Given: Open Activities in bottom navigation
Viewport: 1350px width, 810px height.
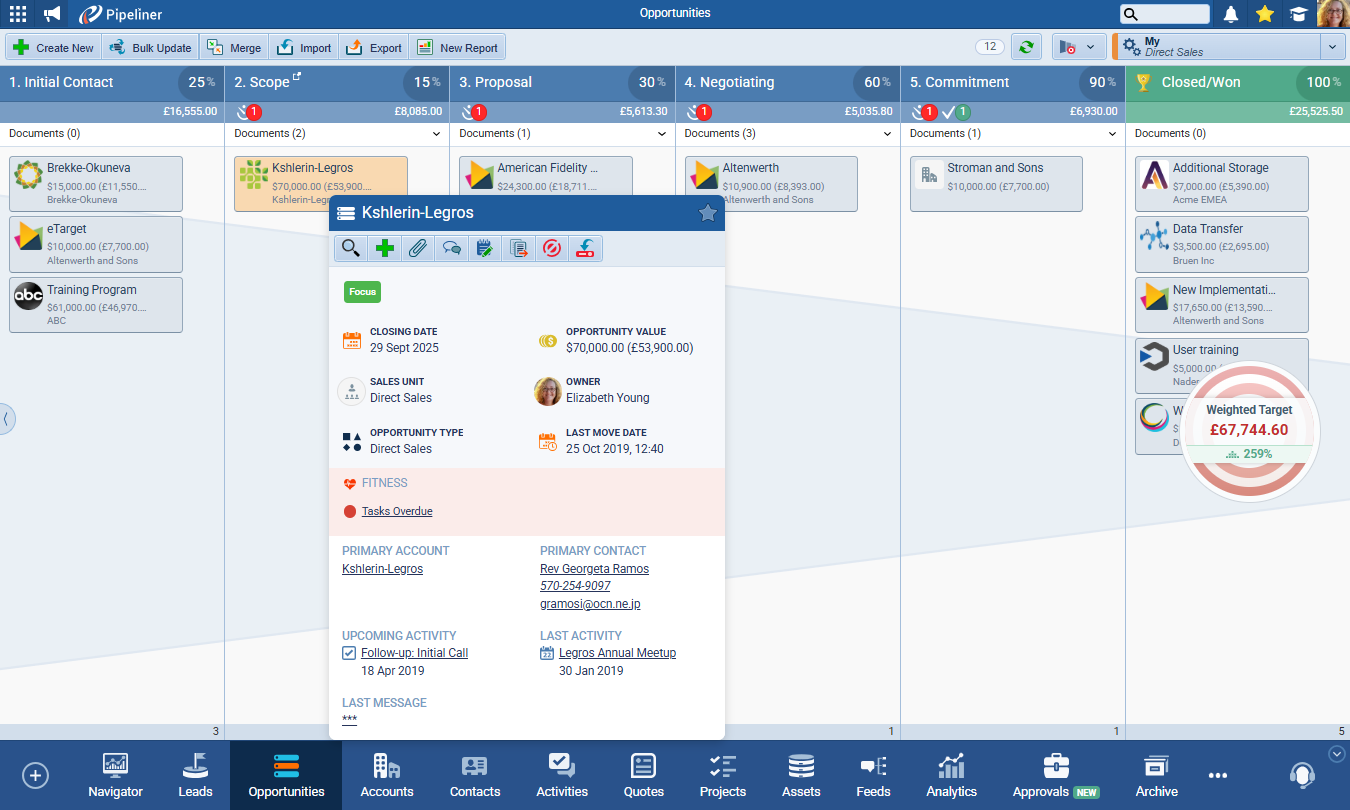Looking at the screenshot, I should click(x=562, y=776).
